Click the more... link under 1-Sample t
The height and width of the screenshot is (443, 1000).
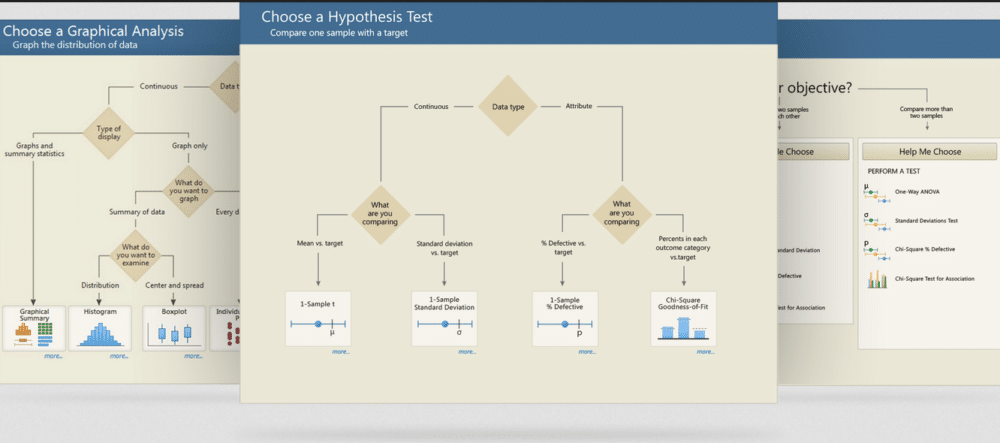[x=340, y=352]
